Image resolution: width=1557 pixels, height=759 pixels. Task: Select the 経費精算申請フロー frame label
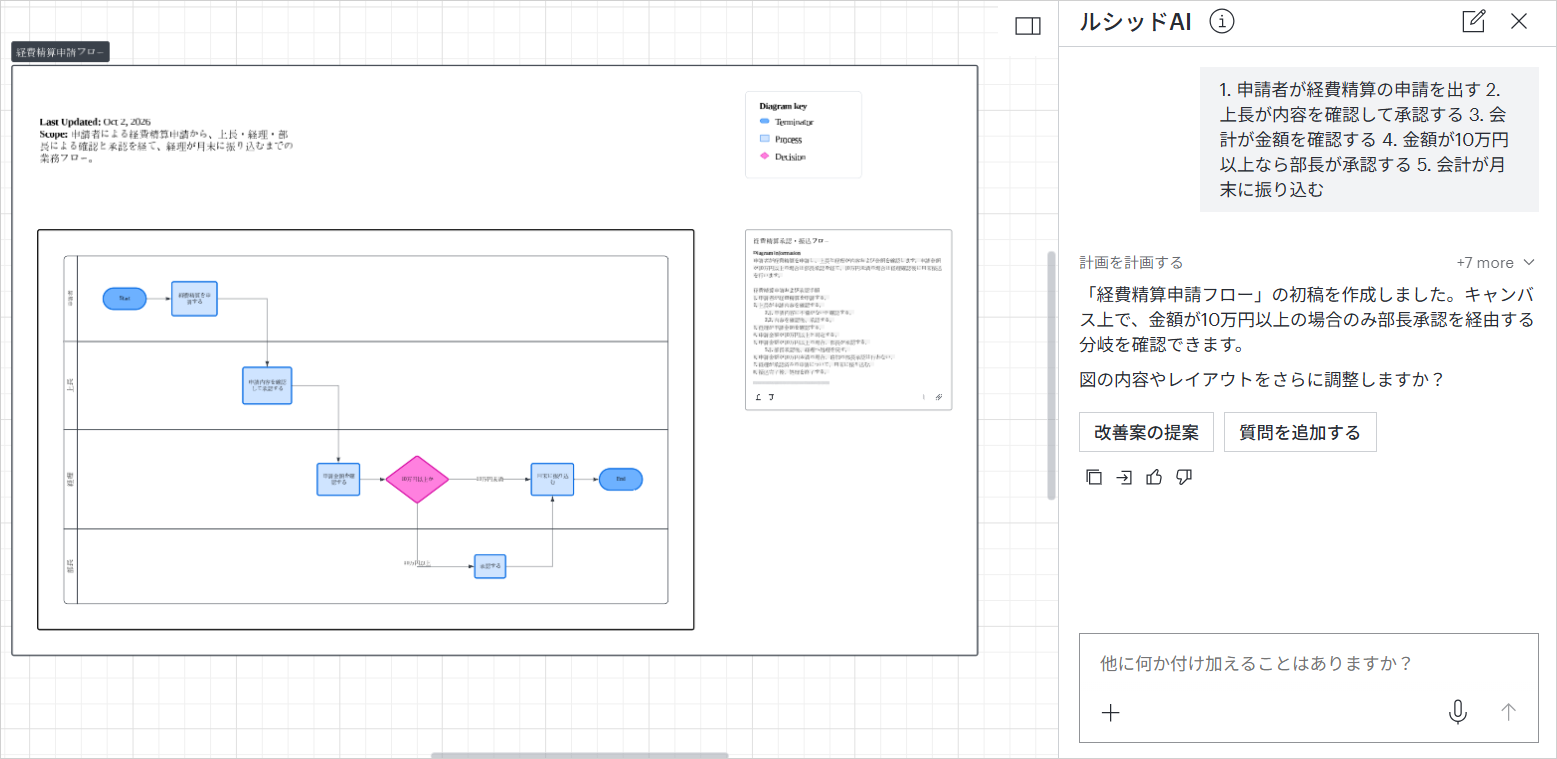point(60,52)
